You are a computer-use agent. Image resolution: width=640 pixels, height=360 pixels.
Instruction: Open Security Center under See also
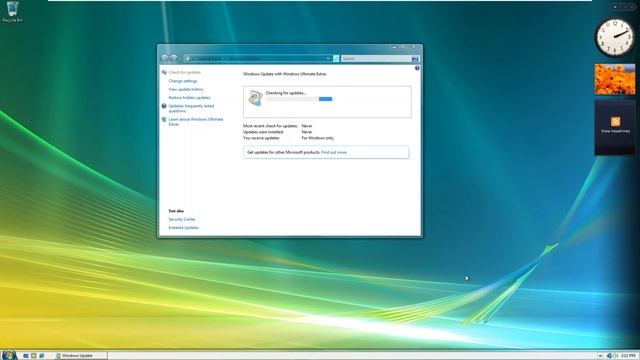(182, 219)
